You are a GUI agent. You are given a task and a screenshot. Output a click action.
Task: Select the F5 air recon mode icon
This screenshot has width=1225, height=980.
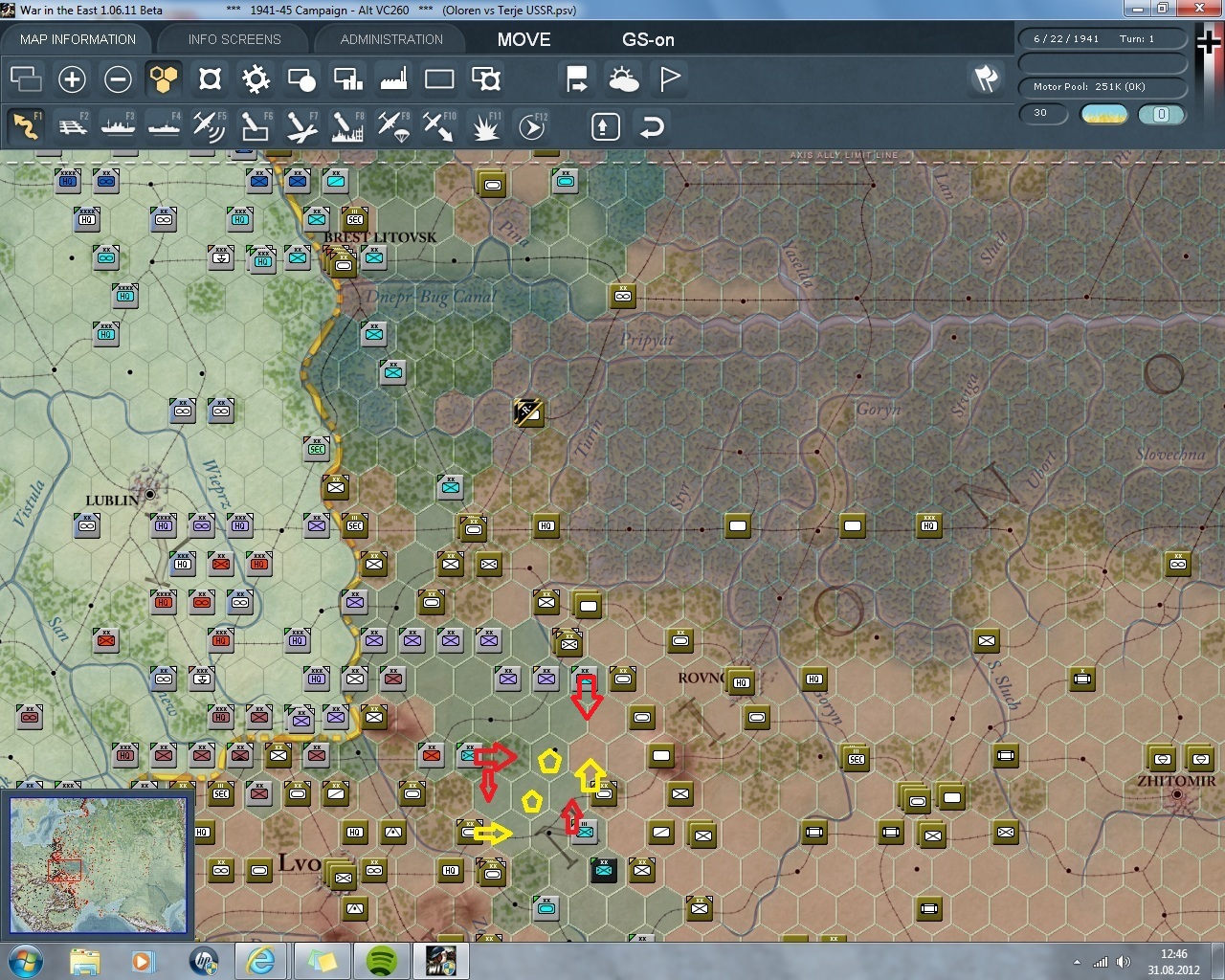(210, 126)
